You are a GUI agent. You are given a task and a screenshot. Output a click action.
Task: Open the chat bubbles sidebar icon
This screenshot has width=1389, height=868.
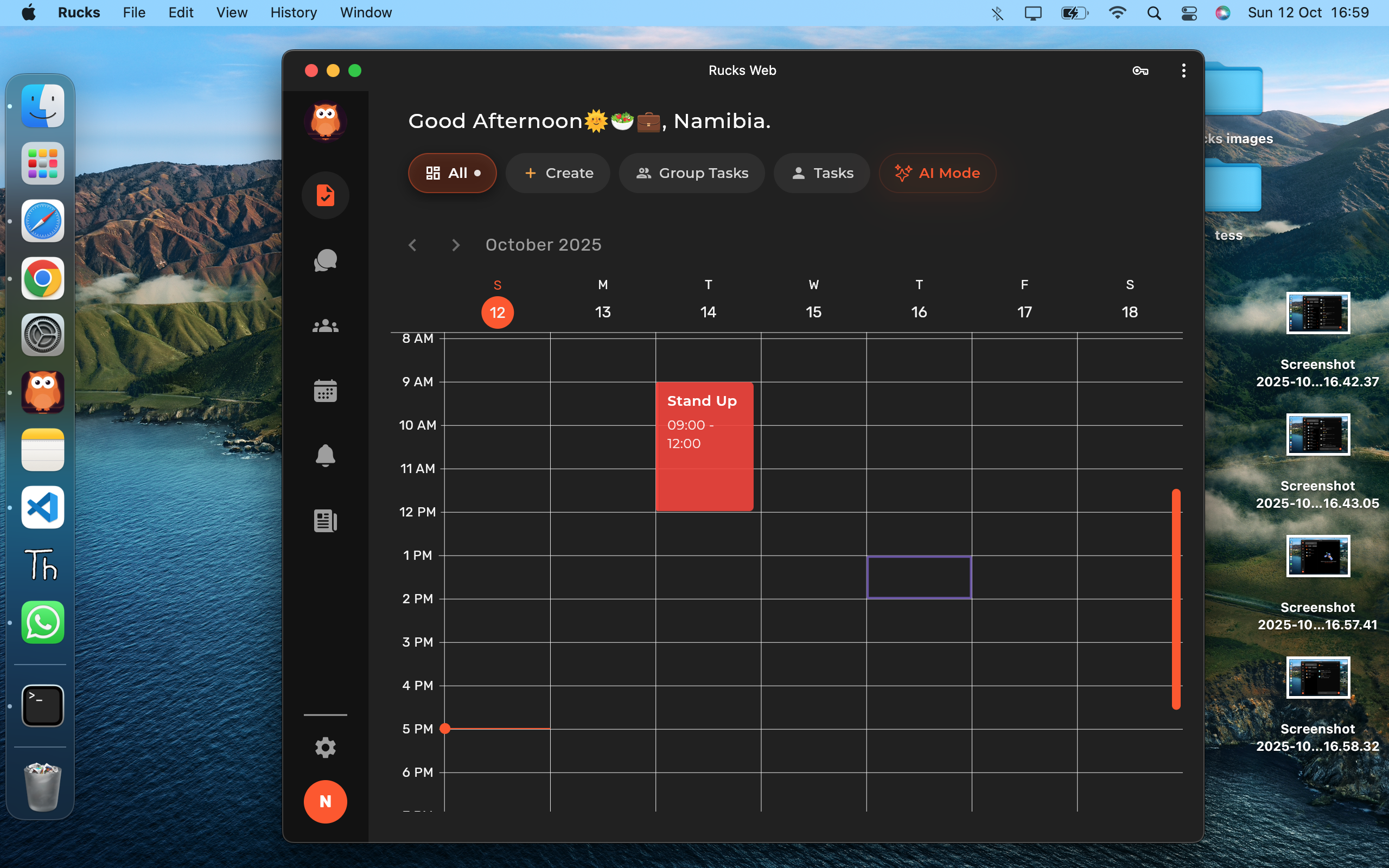point(326,260)
